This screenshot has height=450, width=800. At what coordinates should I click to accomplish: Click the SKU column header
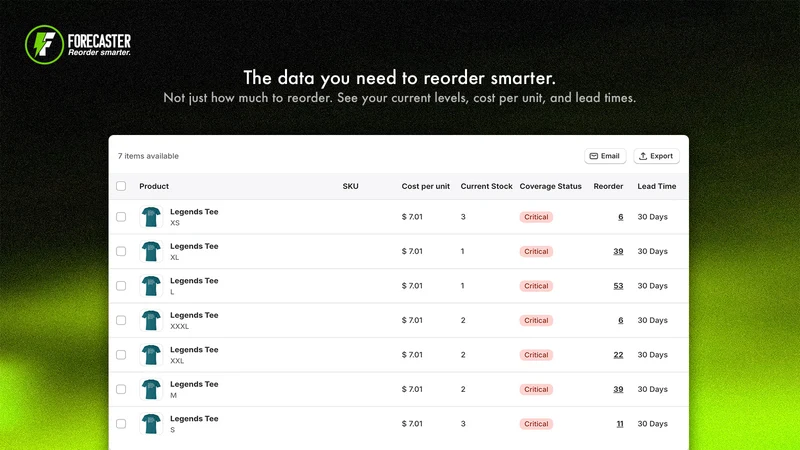pyautogui.click(x=351, y=186)
